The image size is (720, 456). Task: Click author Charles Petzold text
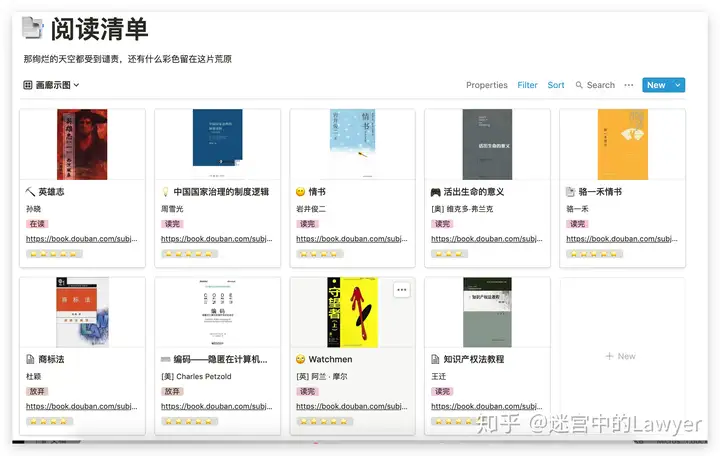(197, 376)
